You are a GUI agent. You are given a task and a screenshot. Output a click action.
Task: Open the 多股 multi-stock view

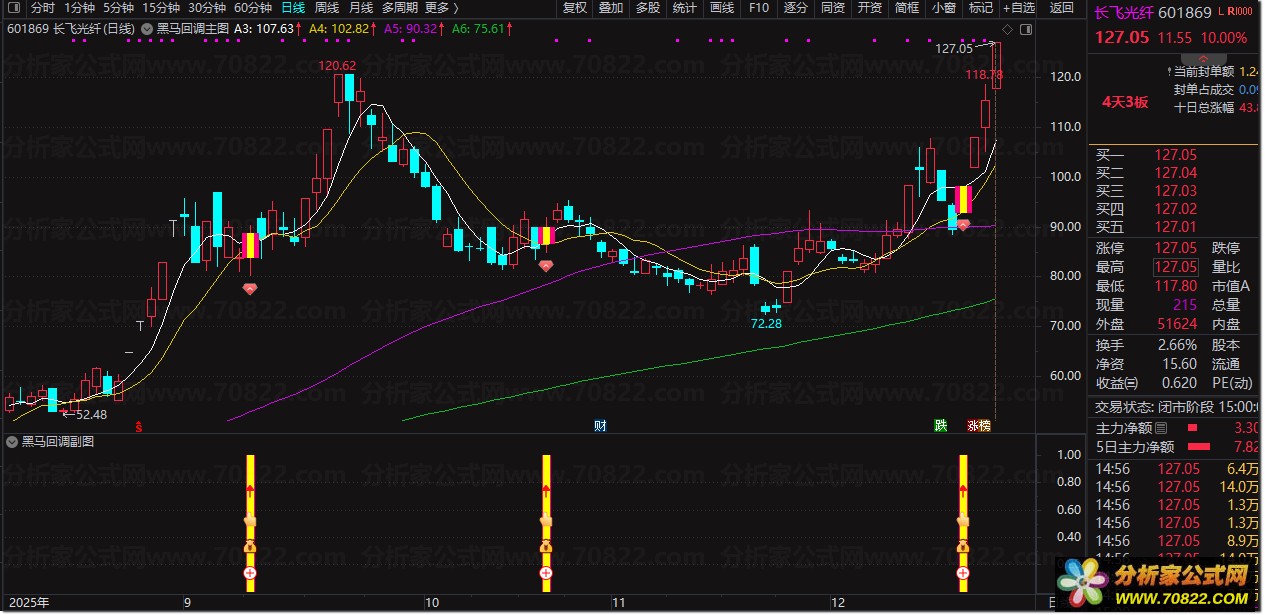pos(648,8)
